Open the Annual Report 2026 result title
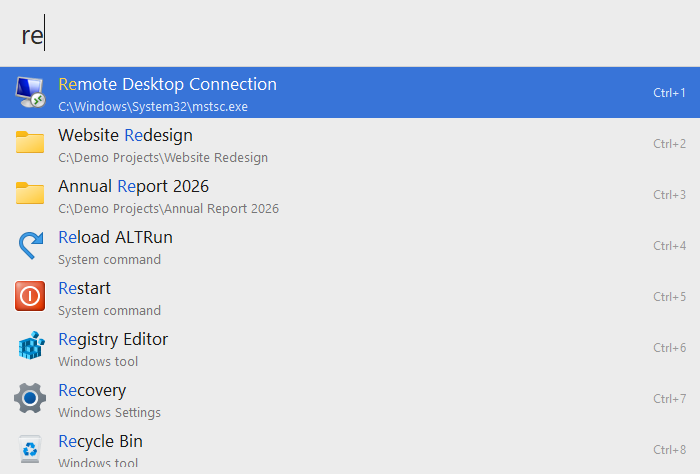This screenshot has height=474, width=700. coord(133,186)
